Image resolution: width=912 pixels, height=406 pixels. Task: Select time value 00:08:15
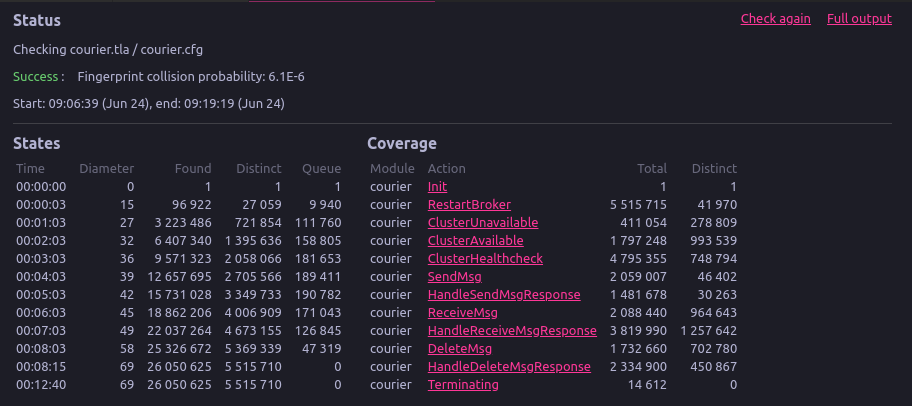pyautogui.click(x=41, y=367)
